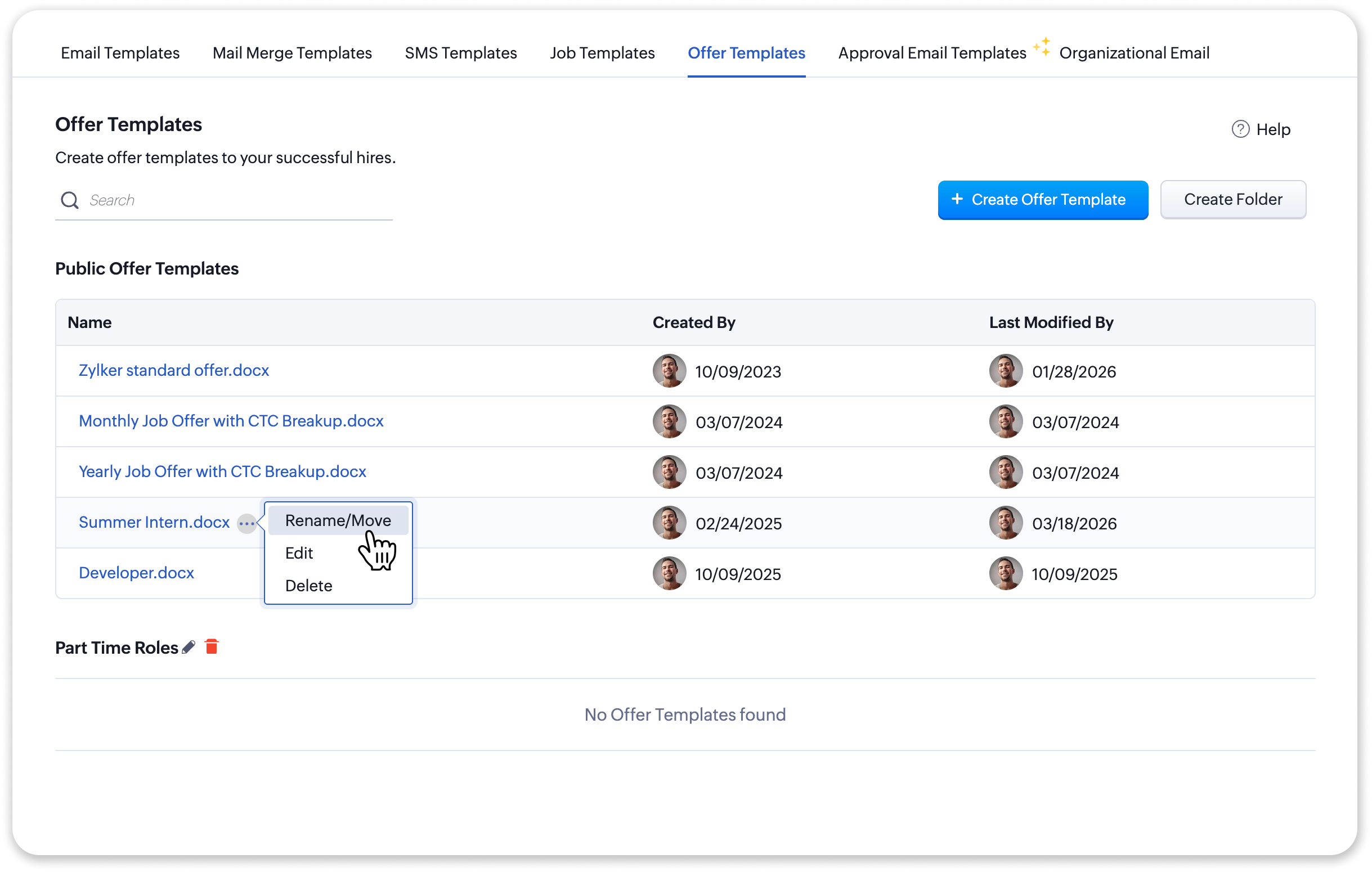Open Monthly Job Offer with CTC Breakup.docx
Screen dimensions: 1372x872
pos(231,421)
